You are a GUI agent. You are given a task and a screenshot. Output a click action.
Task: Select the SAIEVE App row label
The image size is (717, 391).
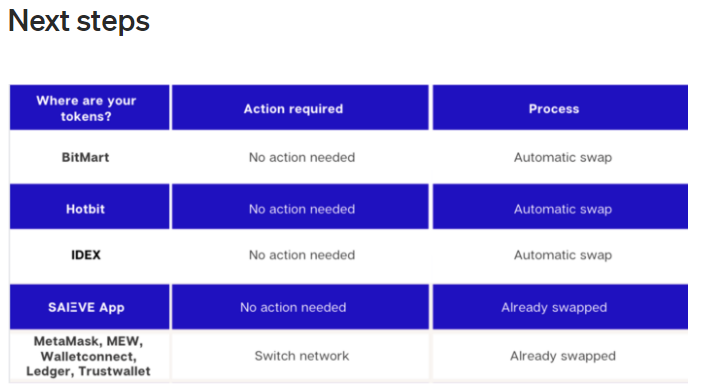tap(86, 307)
